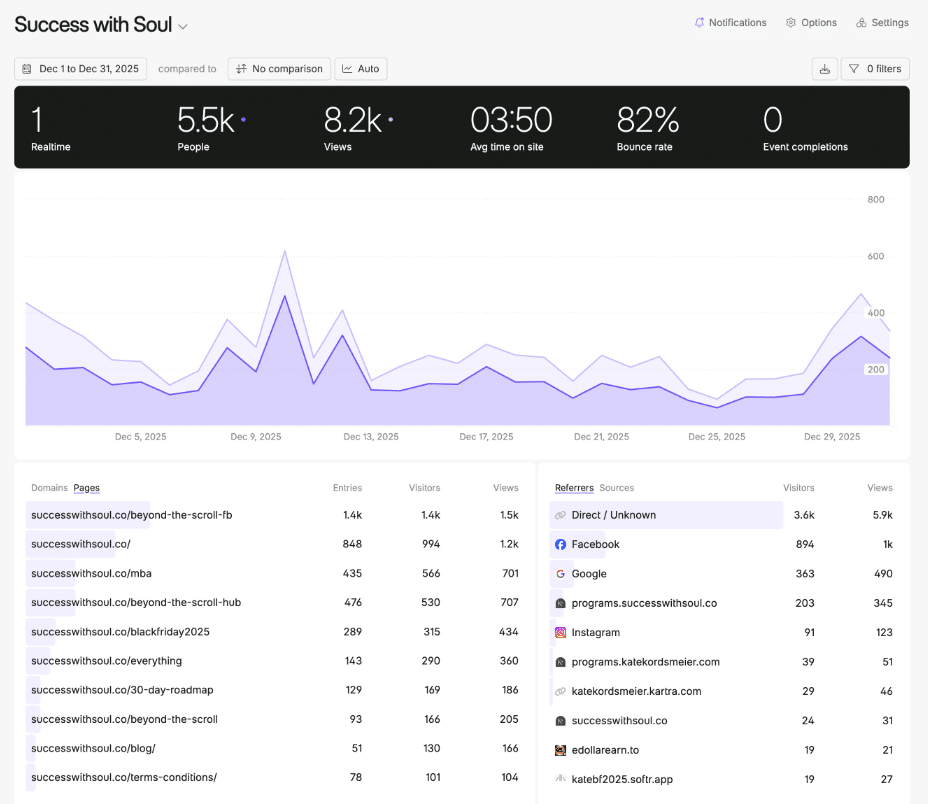Toggle the filters panel with 0 filters button

[x=875, y=68]
